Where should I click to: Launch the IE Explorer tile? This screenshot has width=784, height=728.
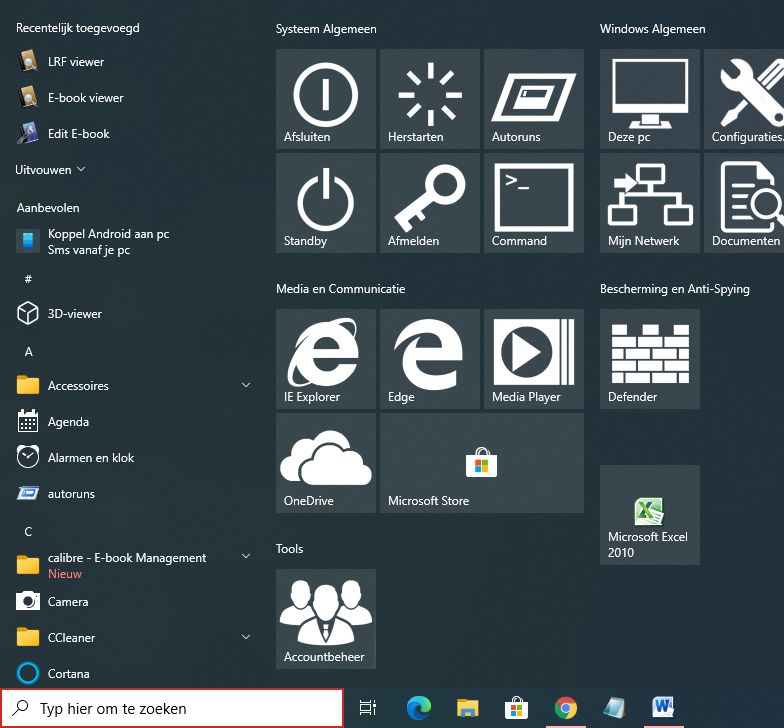tap(326, 358)
